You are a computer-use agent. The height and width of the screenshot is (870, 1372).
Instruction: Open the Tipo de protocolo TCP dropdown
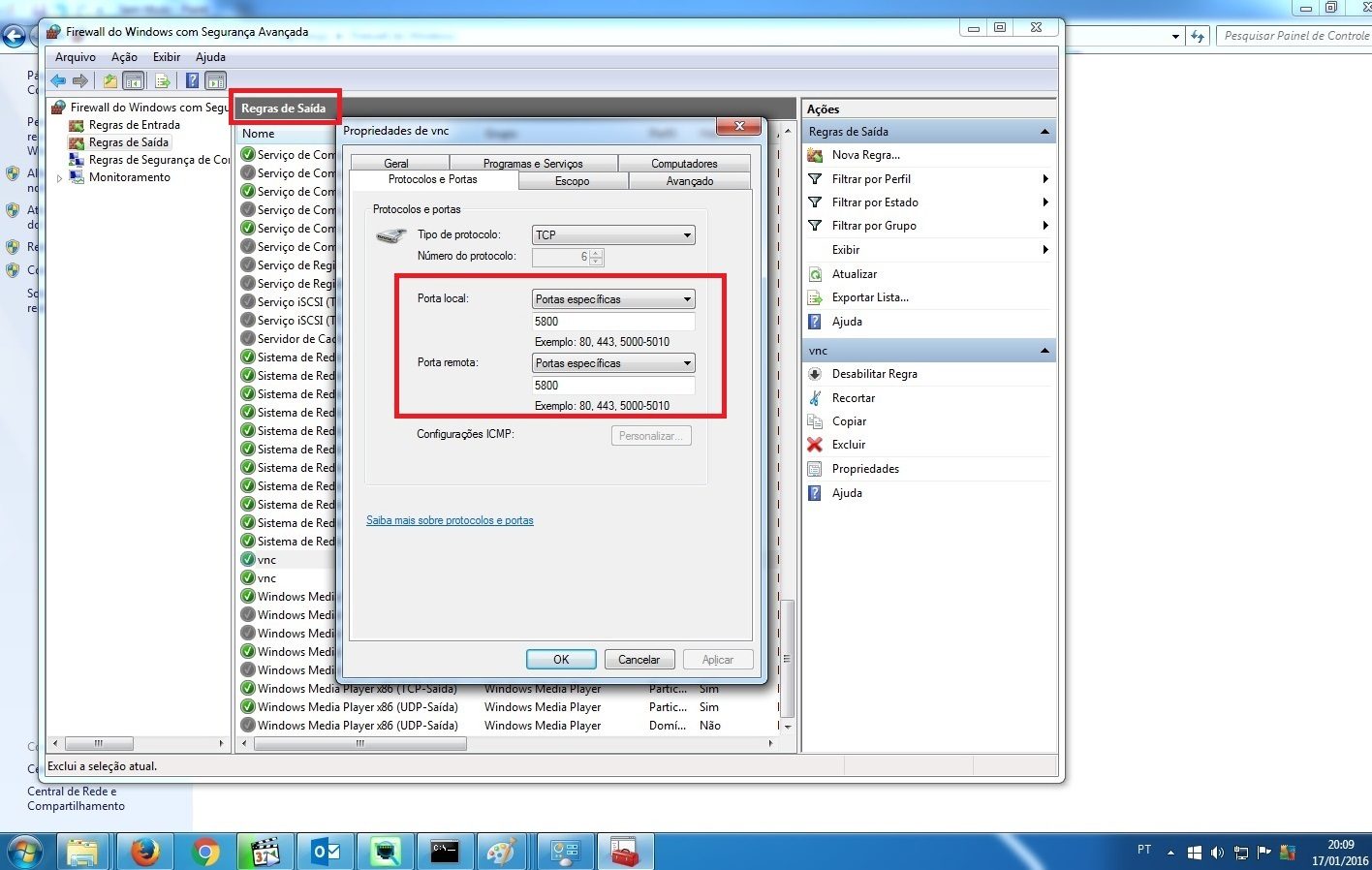[614, 235]
